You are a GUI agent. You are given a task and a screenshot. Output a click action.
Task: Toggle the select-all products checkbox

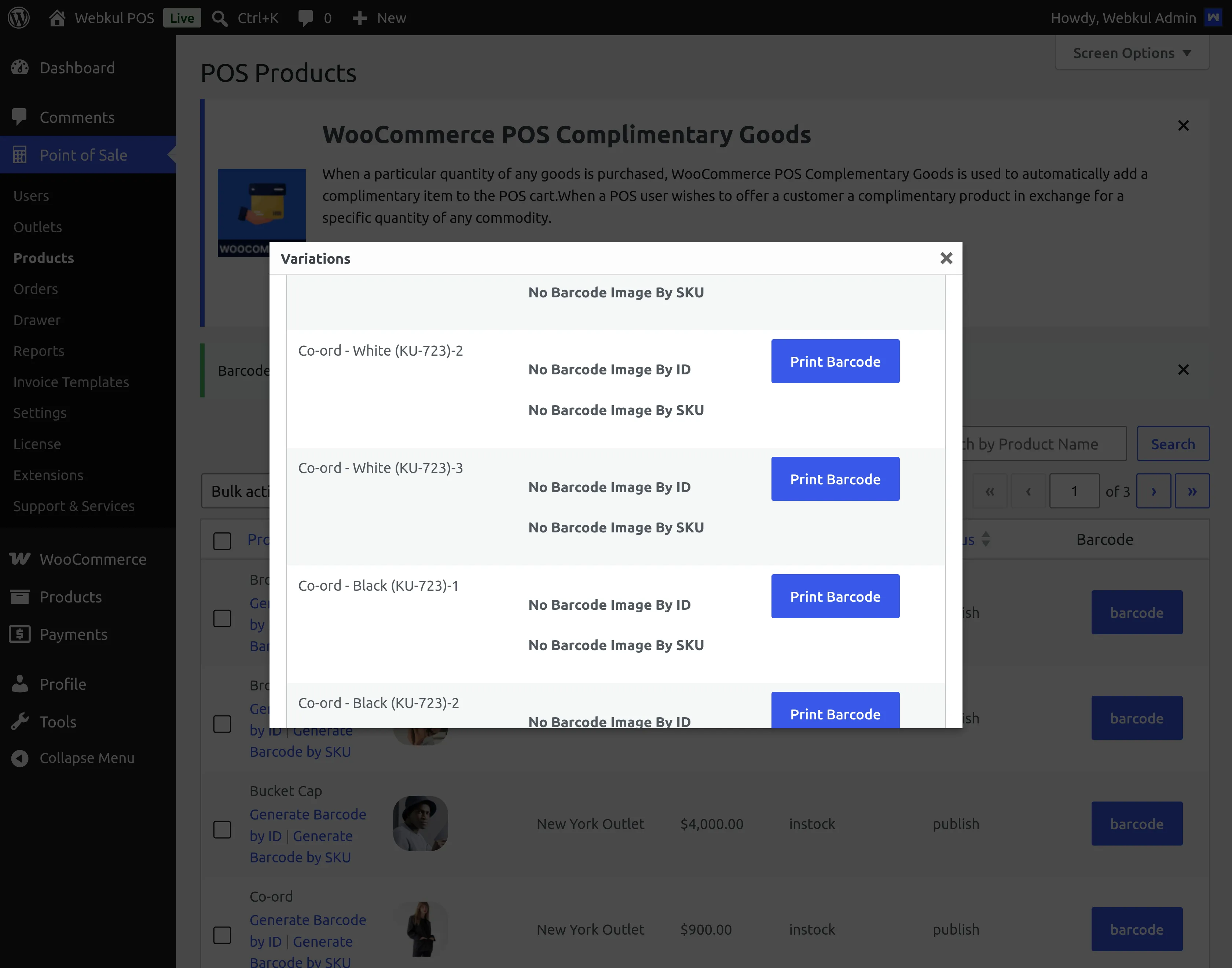point(222,541)
